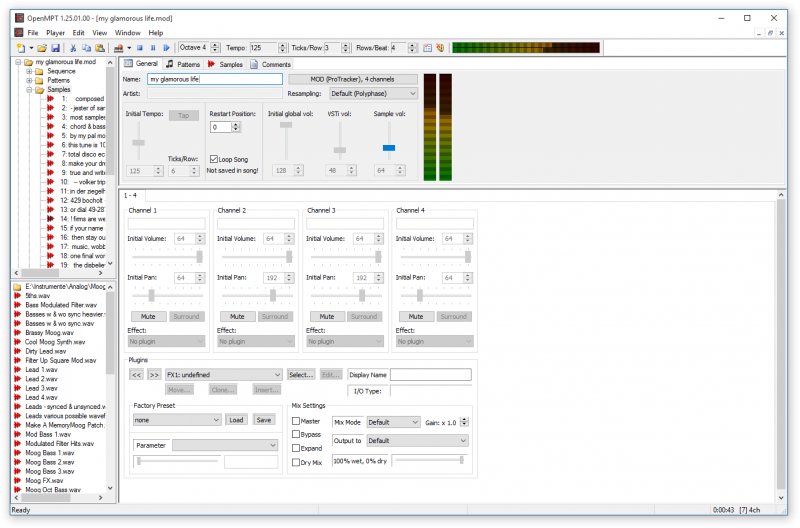
Task: Click the icon beside Lead 1.wav
Action: coord(17,369)
